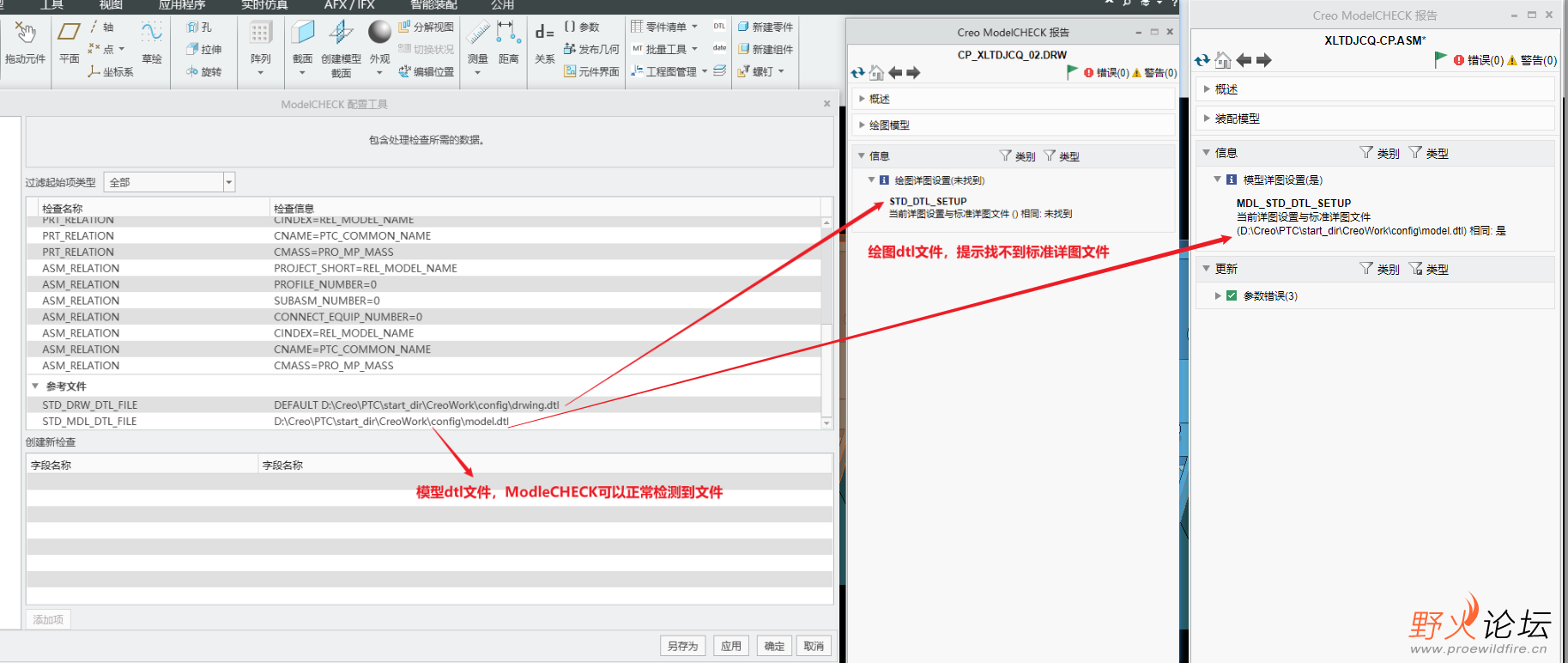This screenshot has height=663, width=1568.
Task: Click the 外观 appearance sphere icon
Action: (379, 33)
